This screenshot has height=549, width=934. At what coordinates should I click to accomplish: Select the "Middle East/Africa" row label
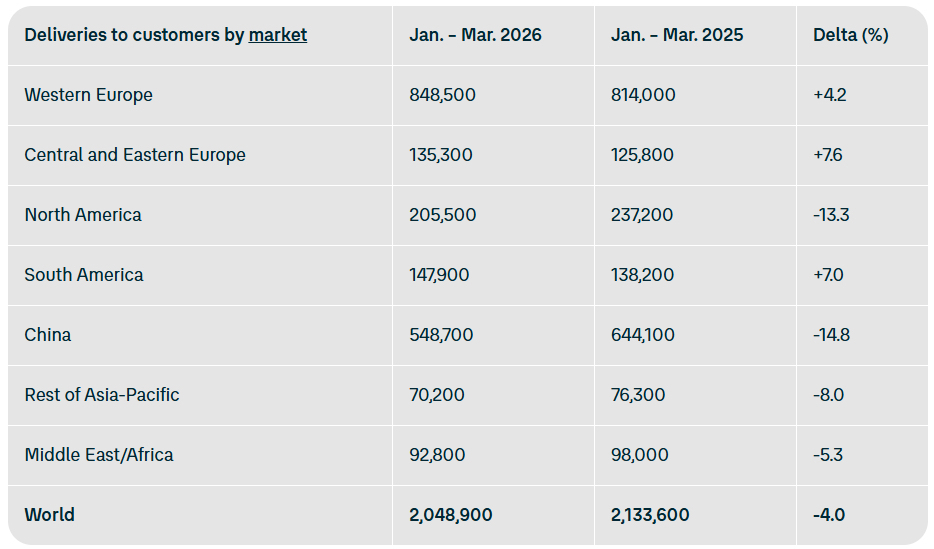99,455
